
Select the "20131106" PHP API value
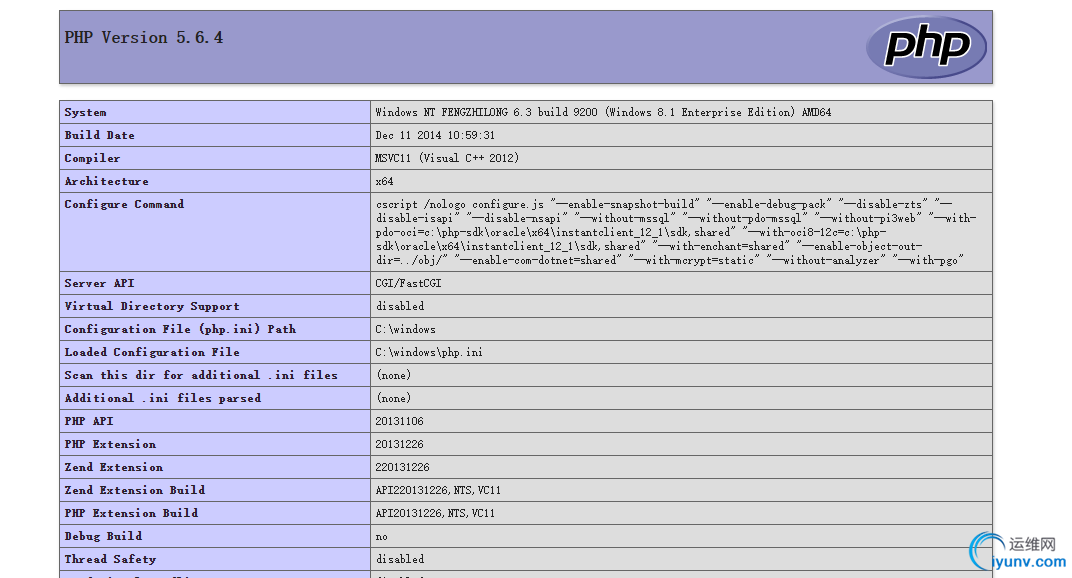point(399,421)
